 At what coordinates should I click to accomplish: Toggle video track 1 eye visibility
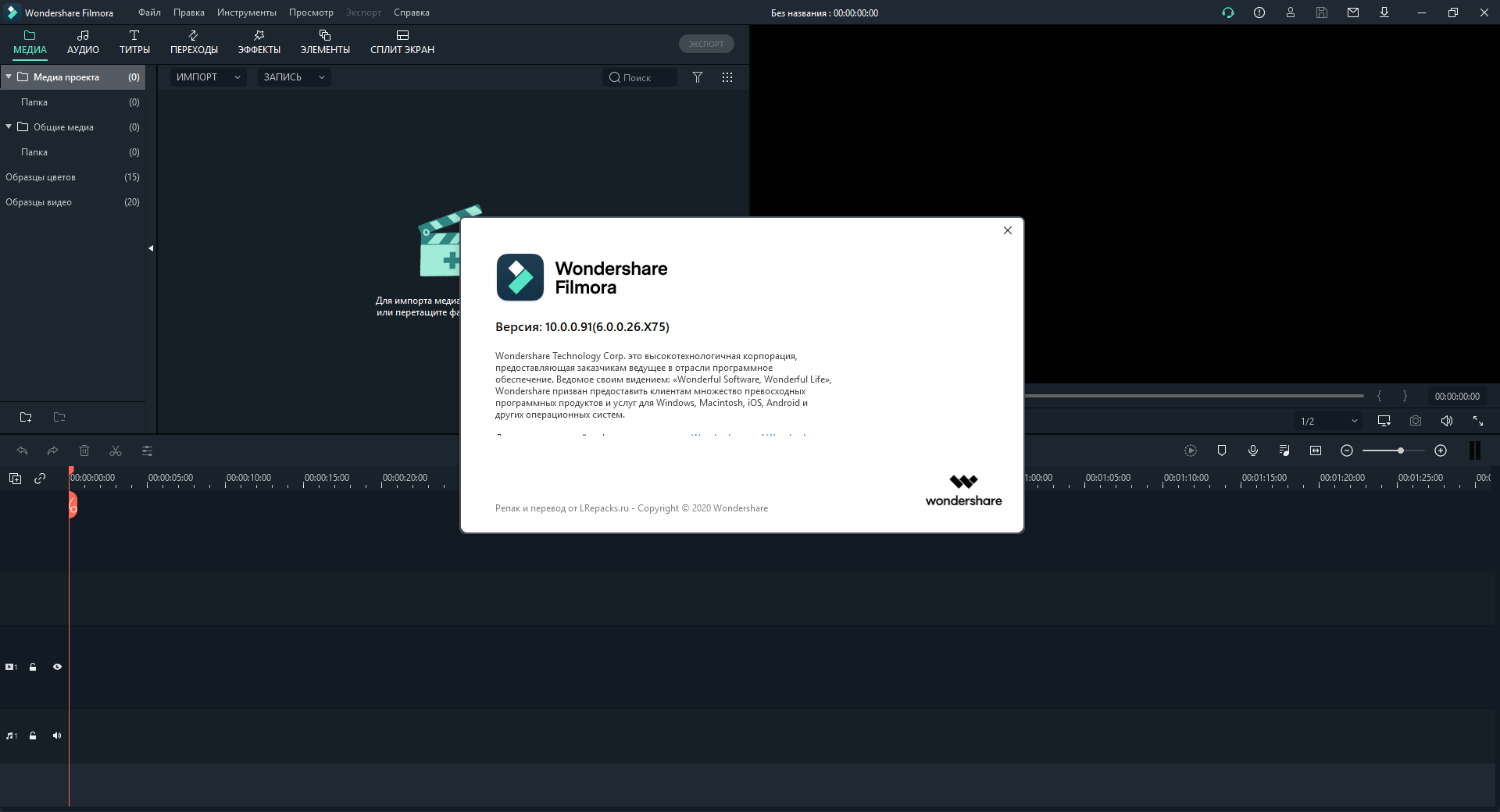pos(57,667)
